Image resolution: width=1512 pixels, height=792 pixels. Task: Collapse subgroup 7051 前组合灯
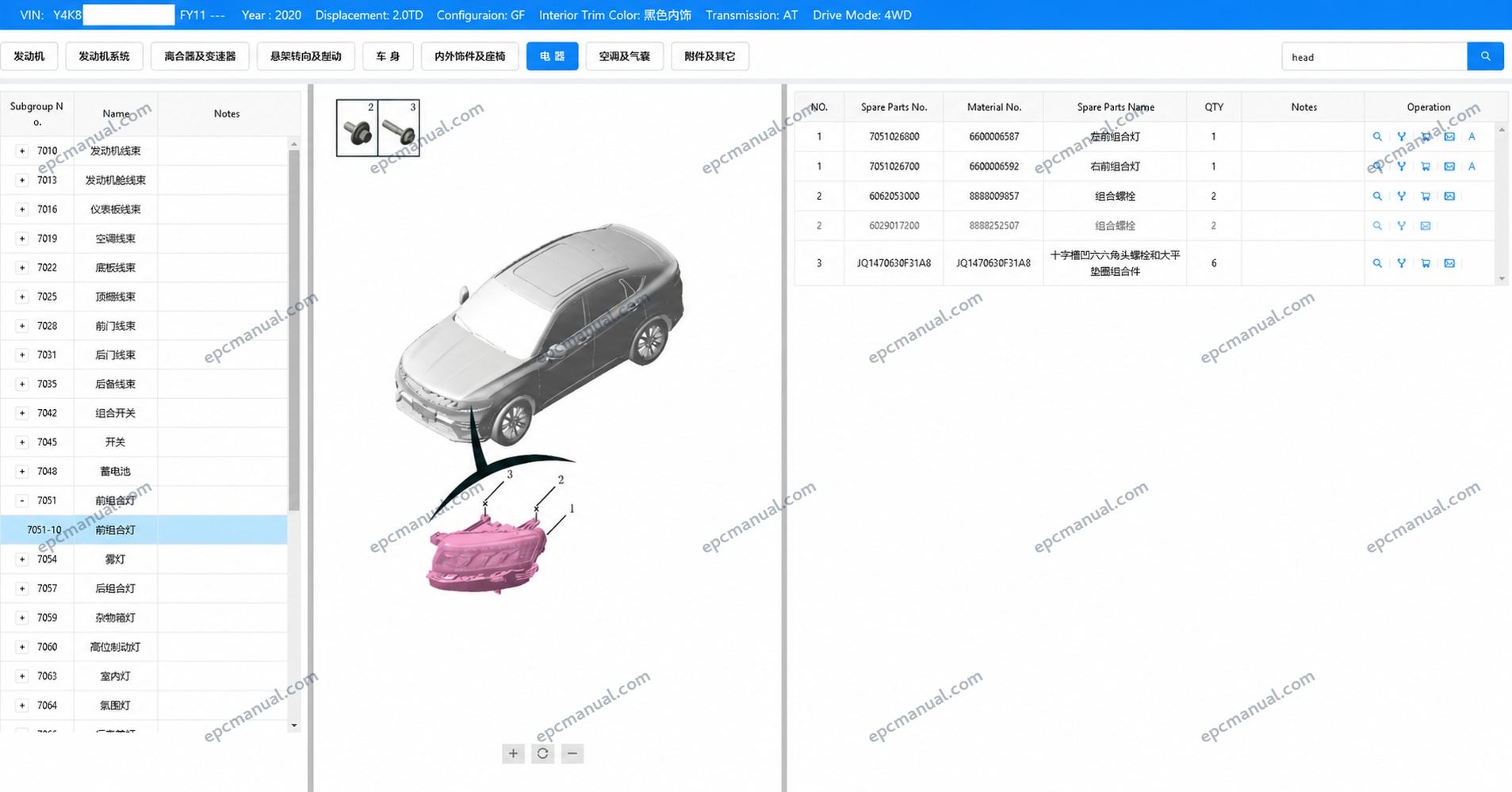[22, 500]
